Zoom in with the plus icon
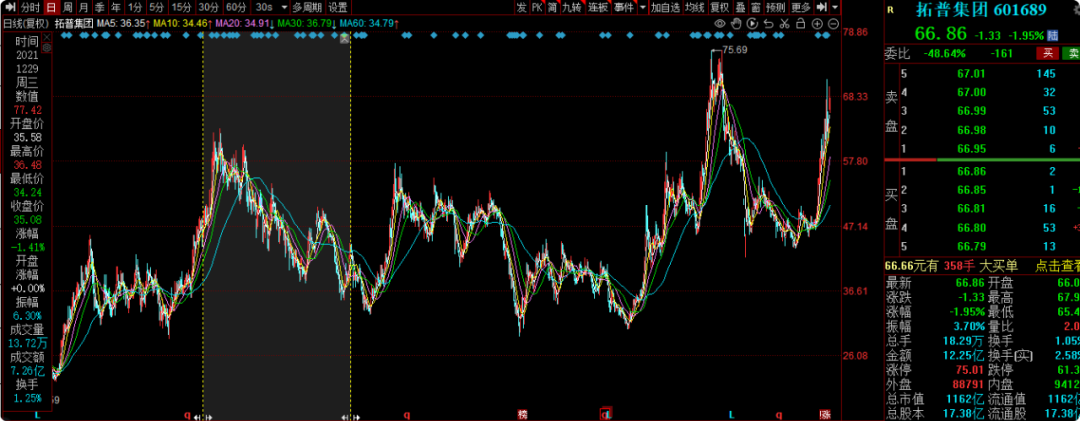This screenshot has height=421, width=1080. (818, 21)
